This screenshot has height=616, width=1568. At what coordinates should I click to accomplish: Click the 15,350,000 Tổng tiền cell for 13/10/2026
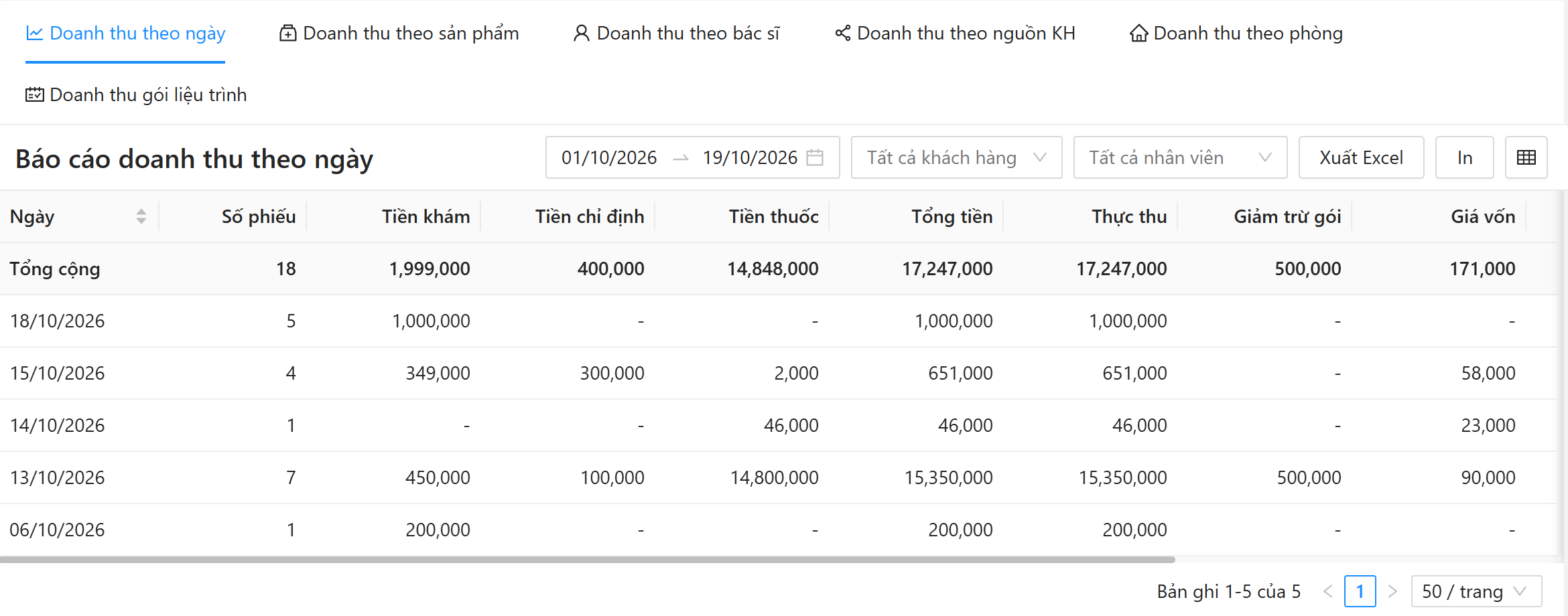click(948, 477)
